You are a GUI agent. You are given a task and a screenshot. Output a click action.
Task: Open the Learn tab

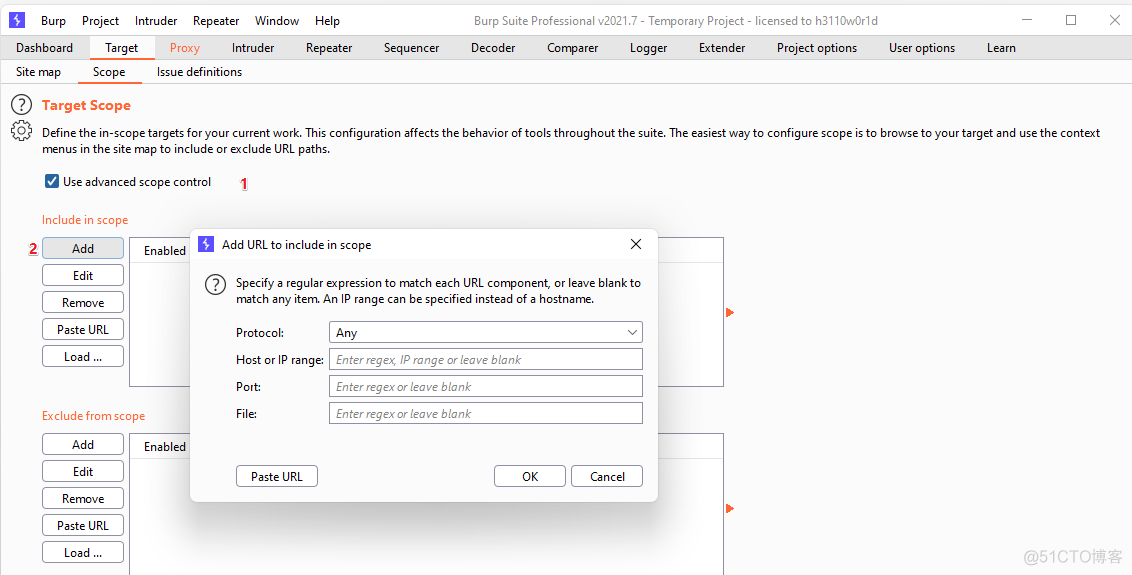[1001, 48]
